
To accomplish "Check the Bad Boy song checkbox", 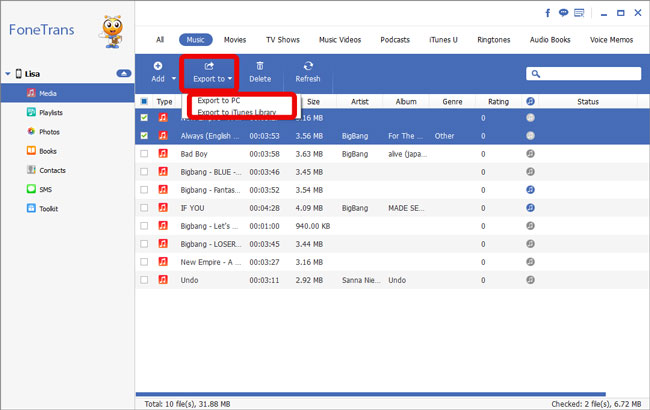I will (x=144, y=154).
